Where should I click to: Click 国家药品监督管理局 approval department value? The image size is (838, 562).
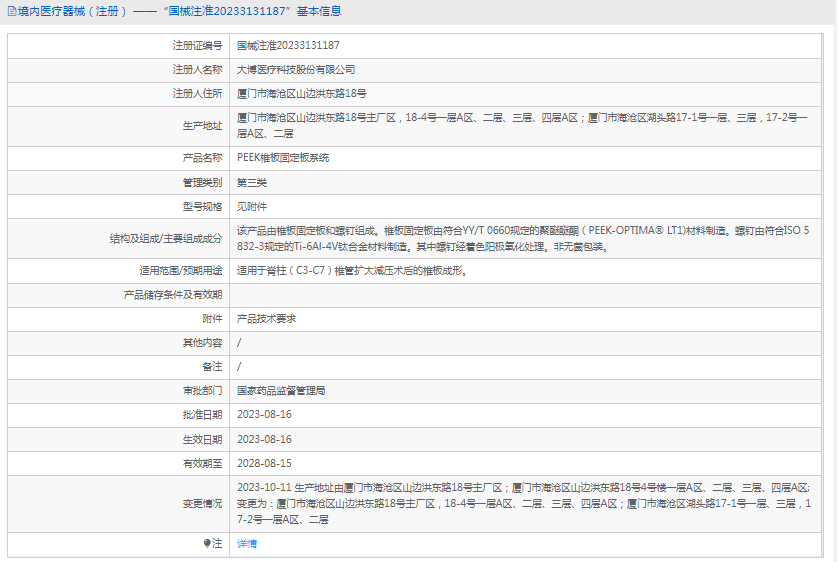click(281, 391)
